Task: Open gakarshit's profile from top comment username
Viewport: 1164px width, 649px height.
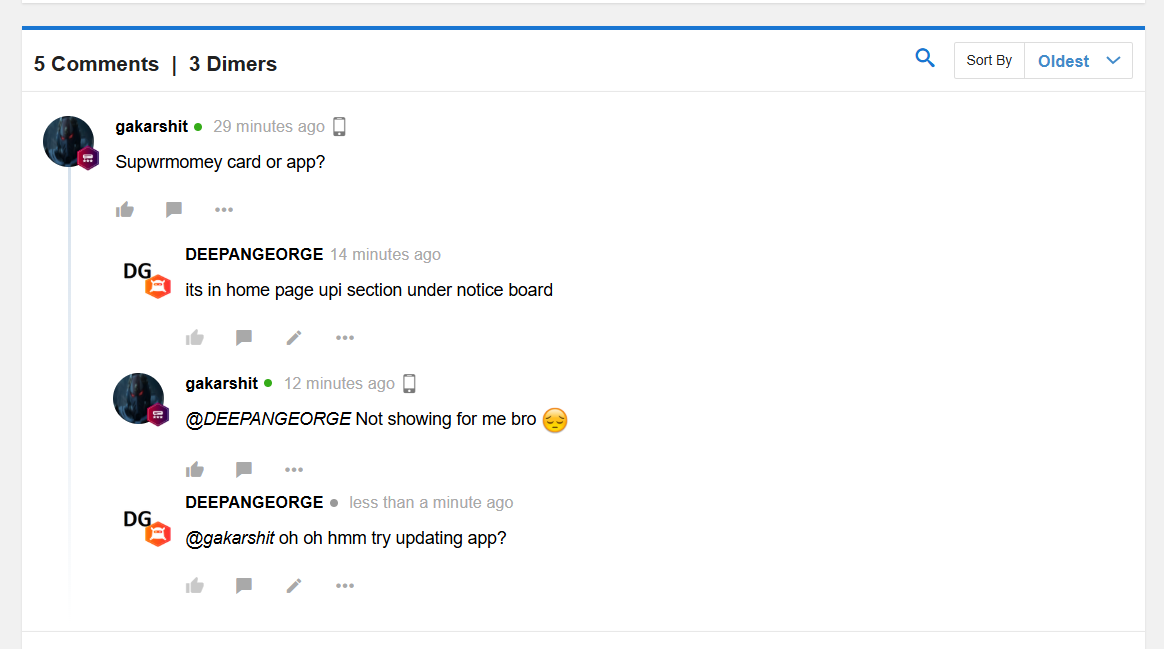Action: coord(151,126)
